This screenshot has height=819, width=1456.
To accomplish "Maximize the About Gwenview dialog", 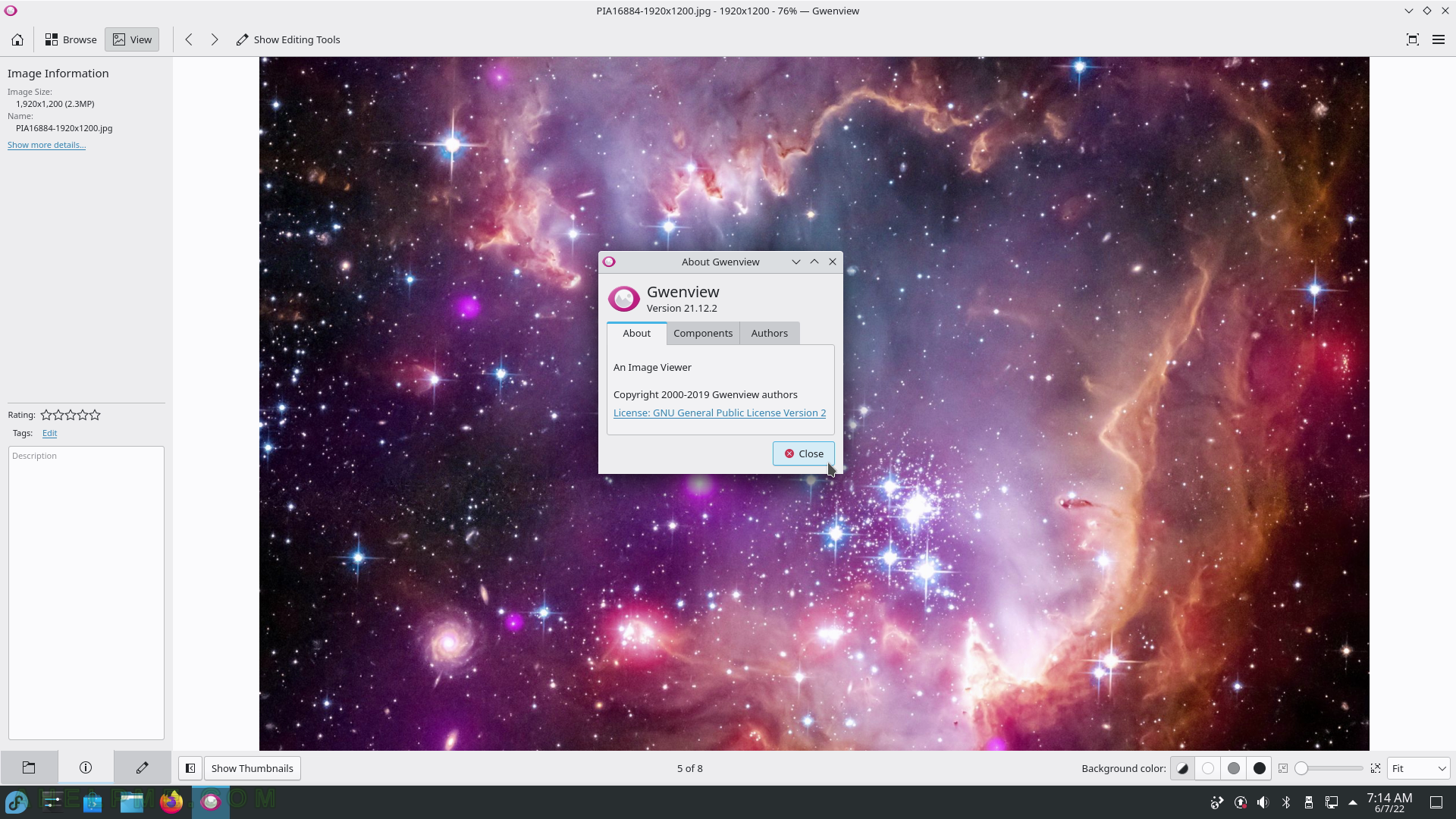I will pos(814,262).
